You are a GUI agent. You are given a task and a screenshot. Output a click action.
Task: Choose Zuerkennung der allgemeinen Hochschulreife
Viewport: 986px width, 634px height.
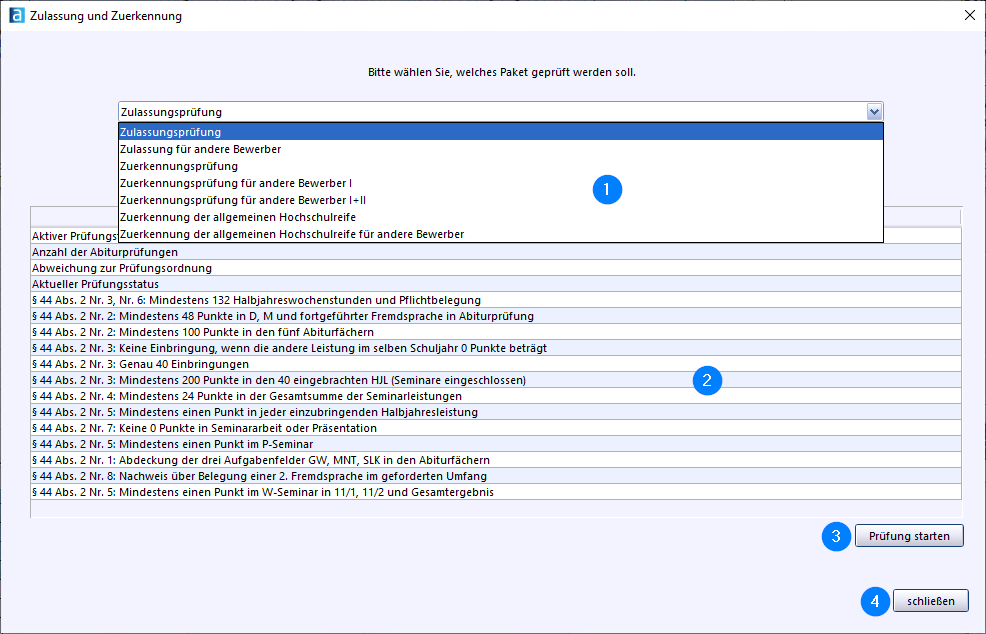coord(501,217)
